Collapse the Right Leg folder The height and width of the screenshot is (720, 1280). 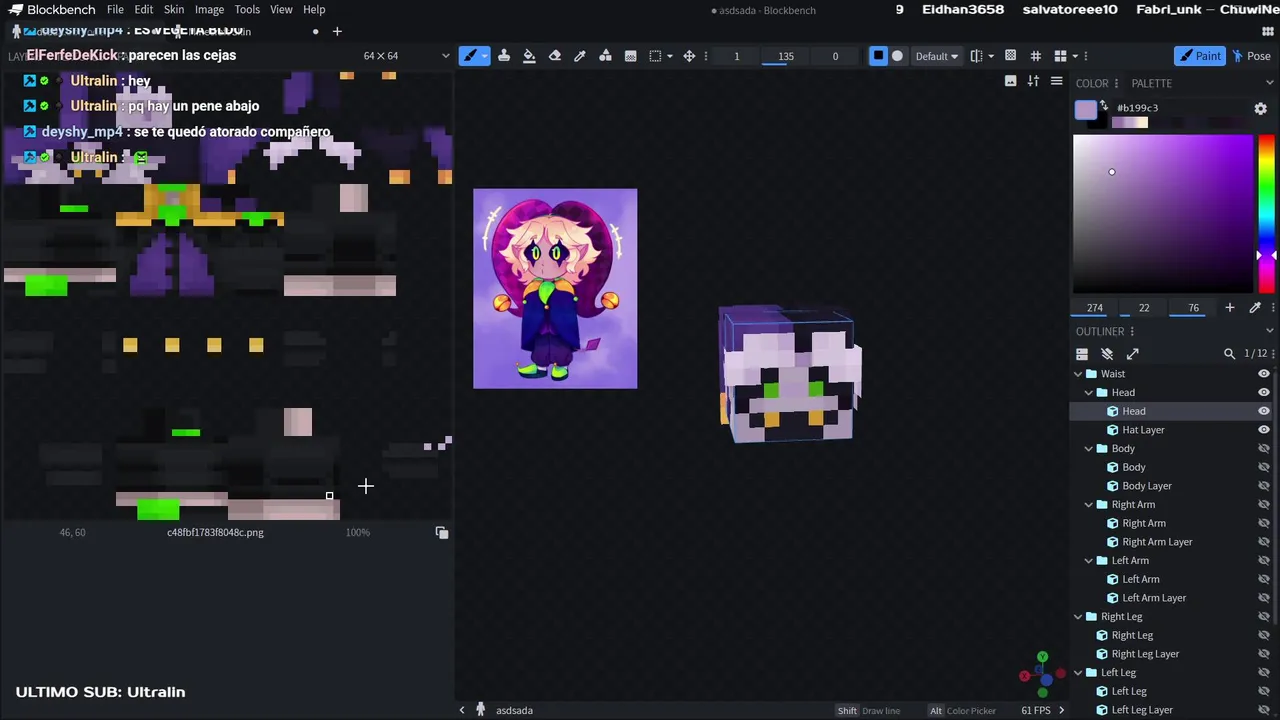point(1078,617)
